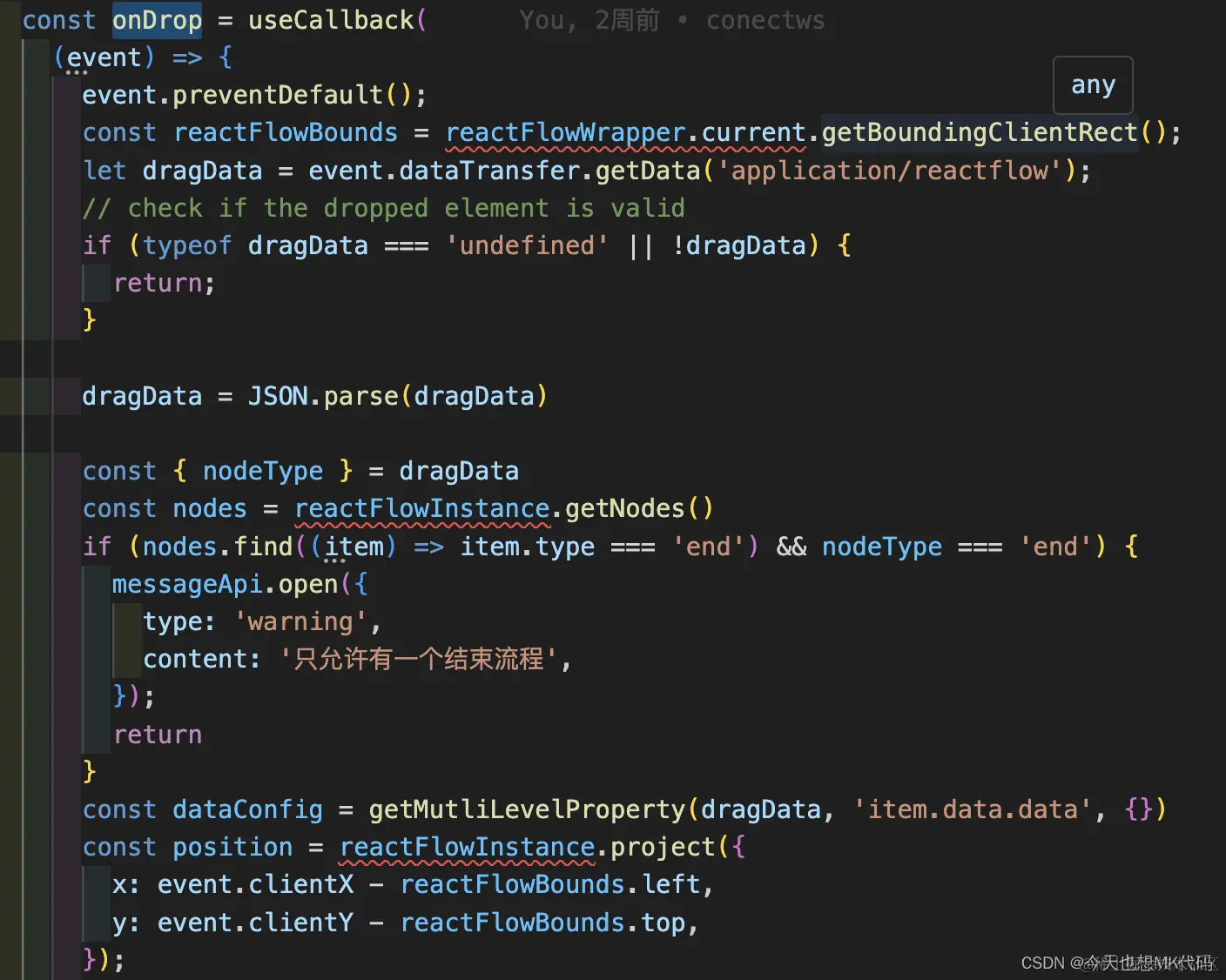Click the (event) parameter of arrow function
This screenshot has width=1226, height=980.
(x=104, y=57)
